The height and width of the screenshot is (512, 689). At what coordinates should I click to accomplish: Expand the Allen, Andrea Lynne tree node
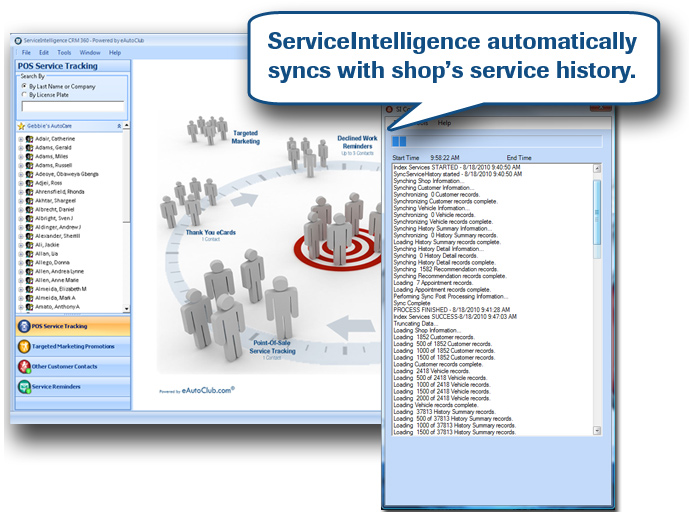[x=21, y=272]
